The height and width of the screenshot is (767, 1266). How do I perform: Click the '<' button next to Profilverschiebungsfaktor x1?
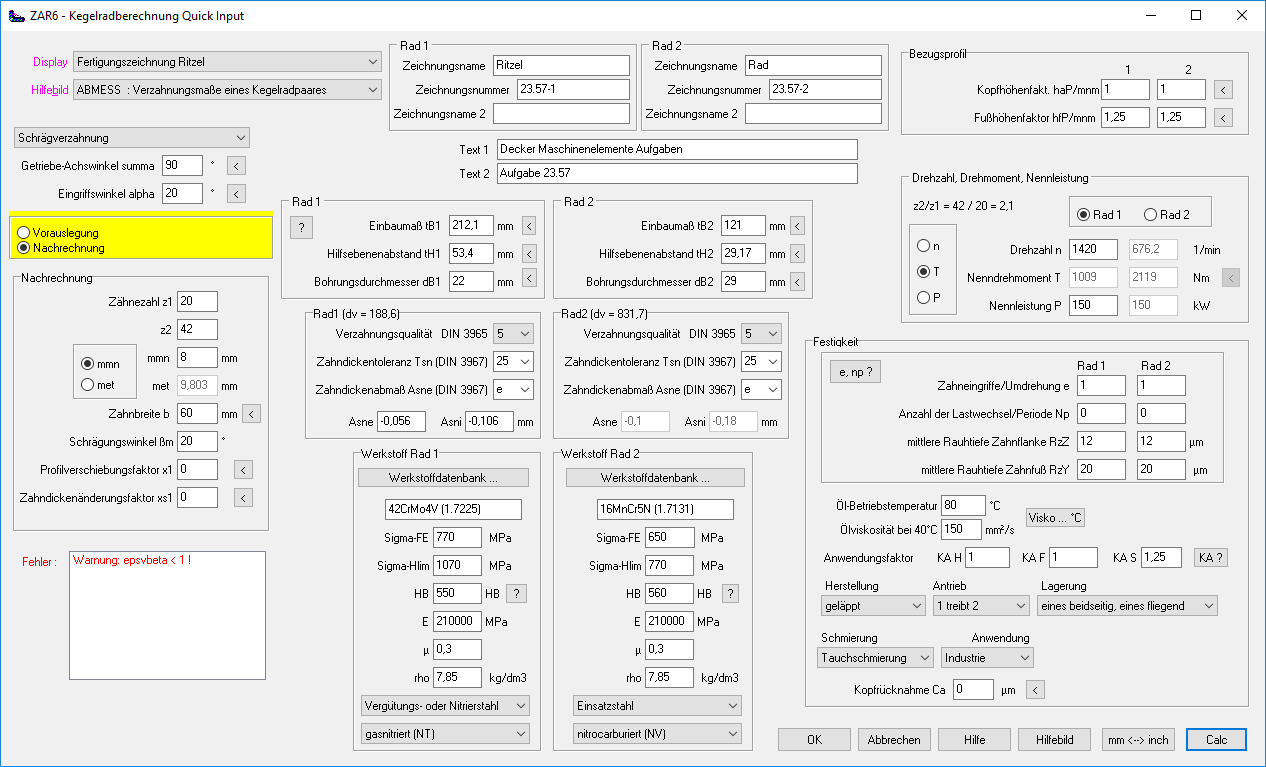243,469
